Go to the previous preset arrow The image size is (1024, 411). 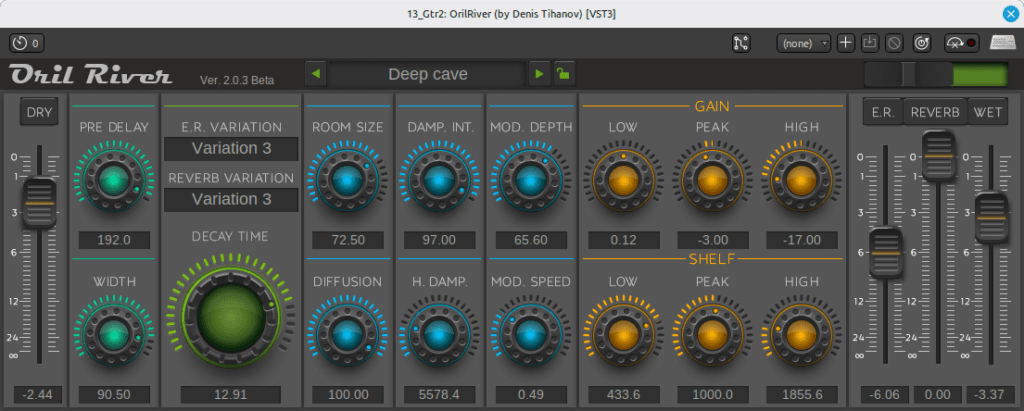coord(316,74)
